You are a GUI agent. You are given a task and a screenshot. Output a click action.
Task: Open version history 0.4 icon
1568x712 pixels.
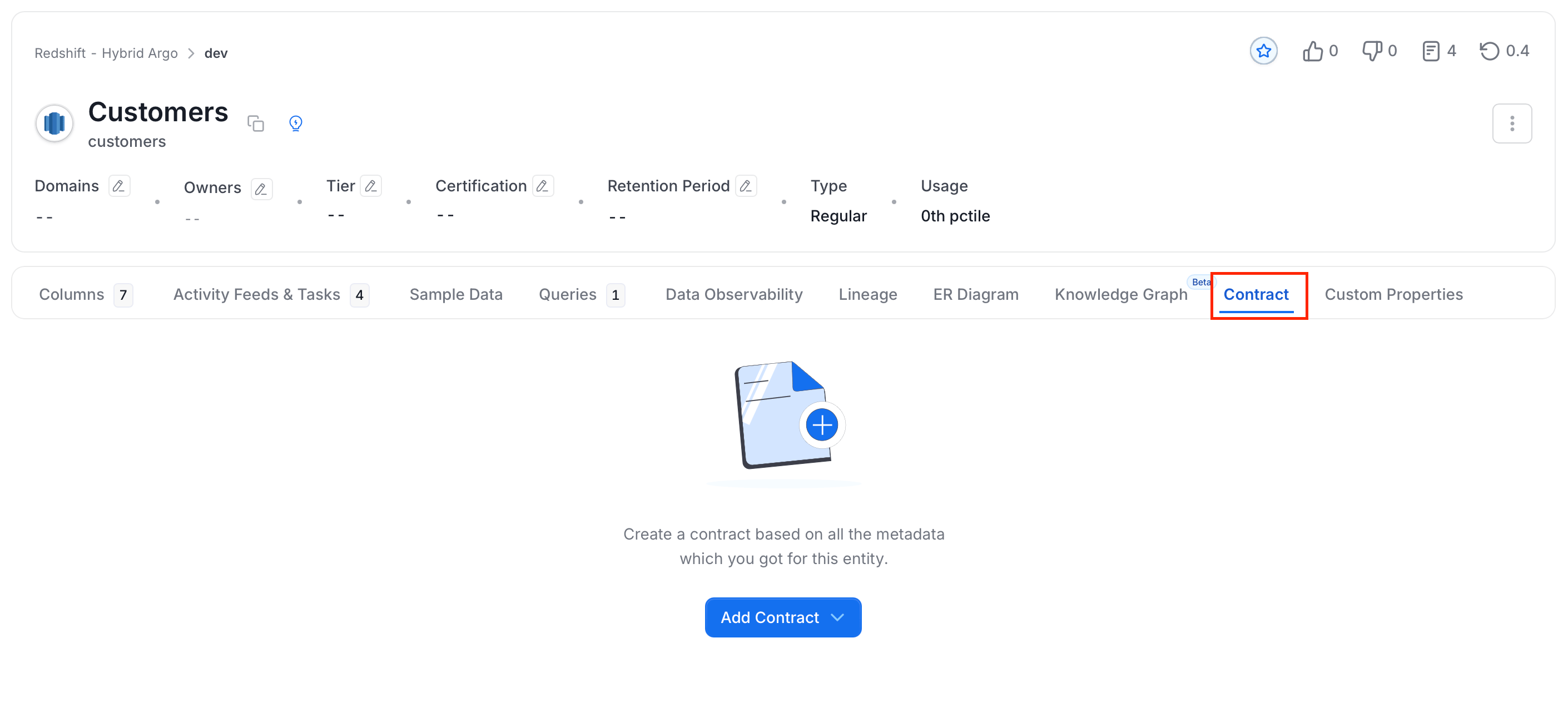tap(1489, 51)
